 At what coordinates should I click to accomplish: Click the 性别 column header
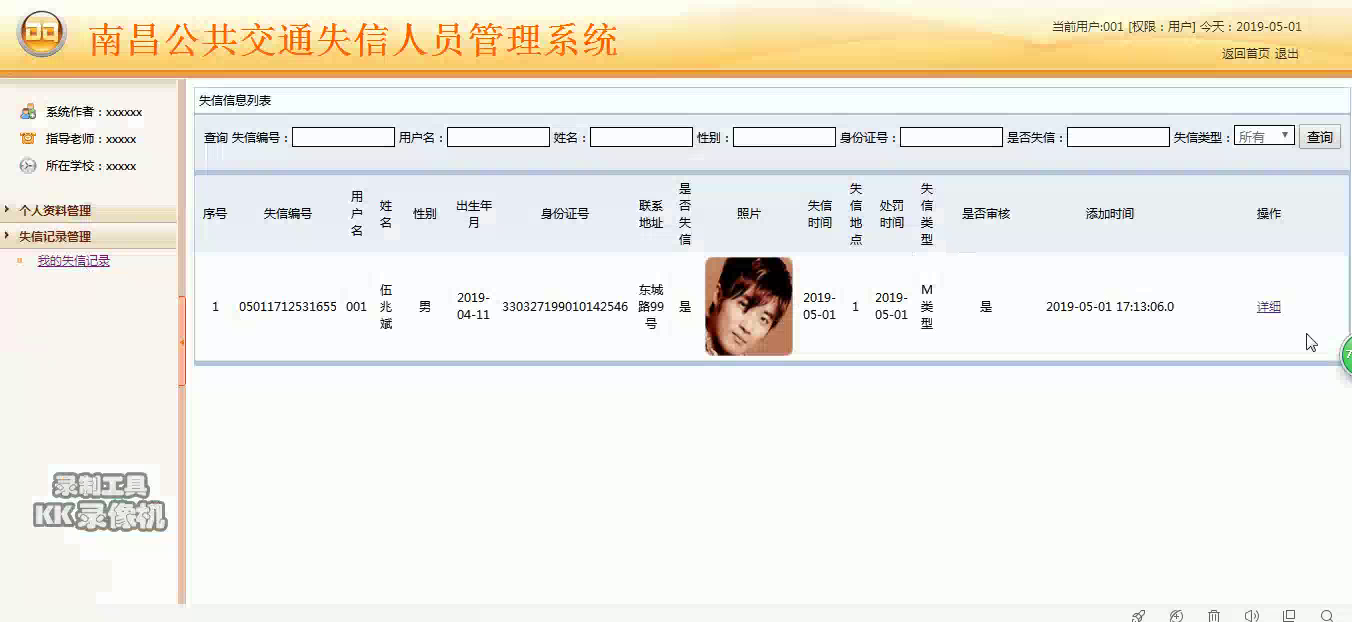pos(425,214)
